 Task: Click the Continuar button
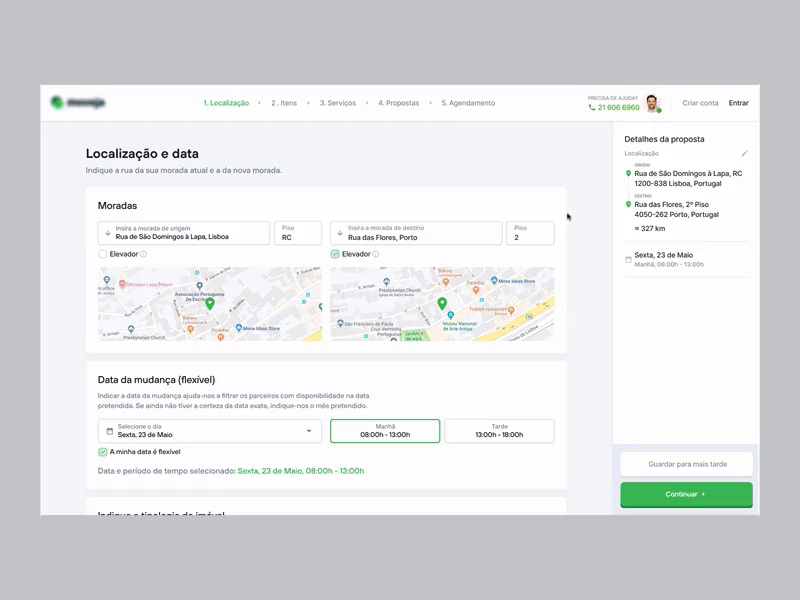(x=686, y=494)
